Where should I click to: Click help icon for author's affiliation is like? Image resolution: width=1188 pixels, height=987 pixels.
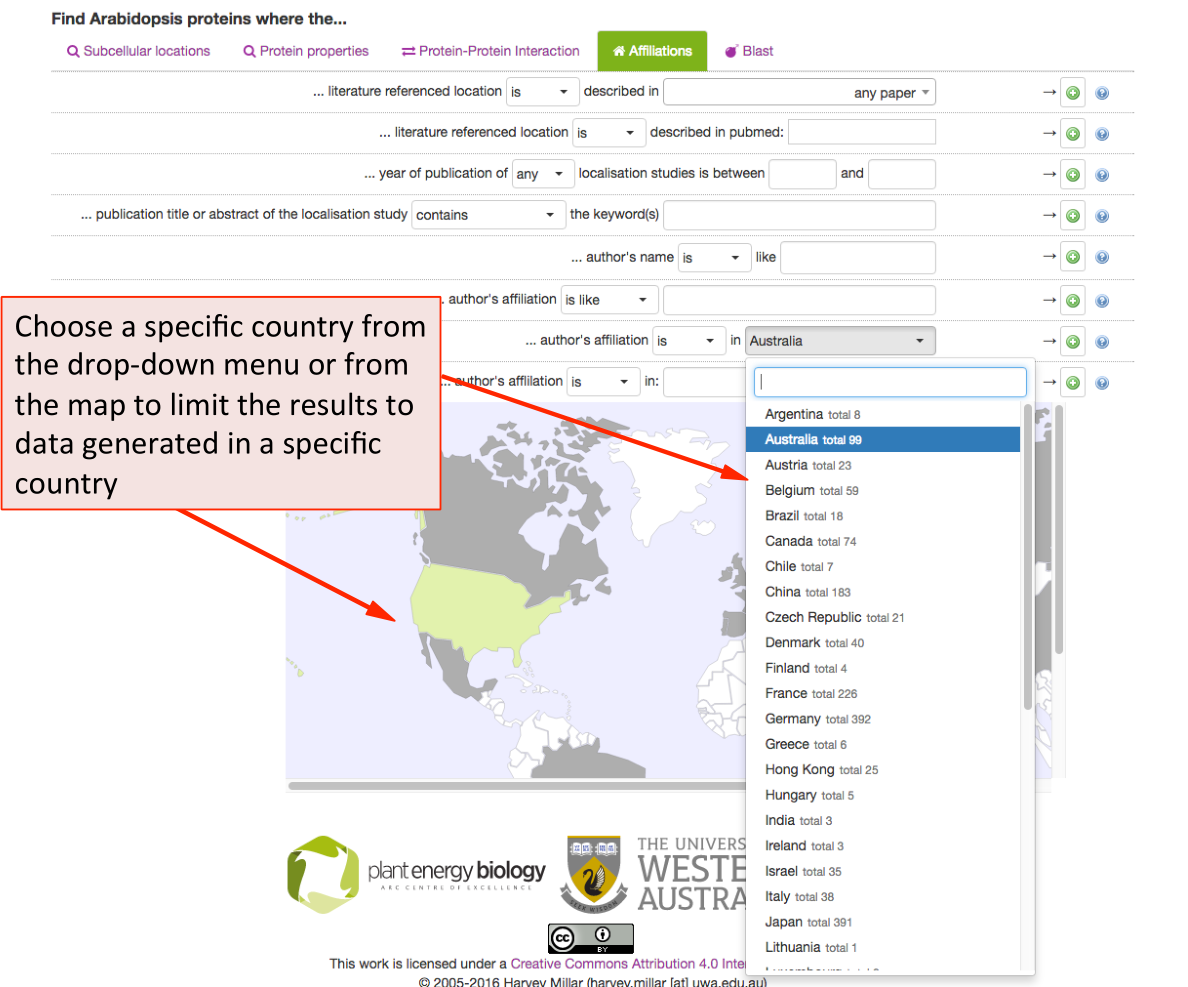[1102, 300]
